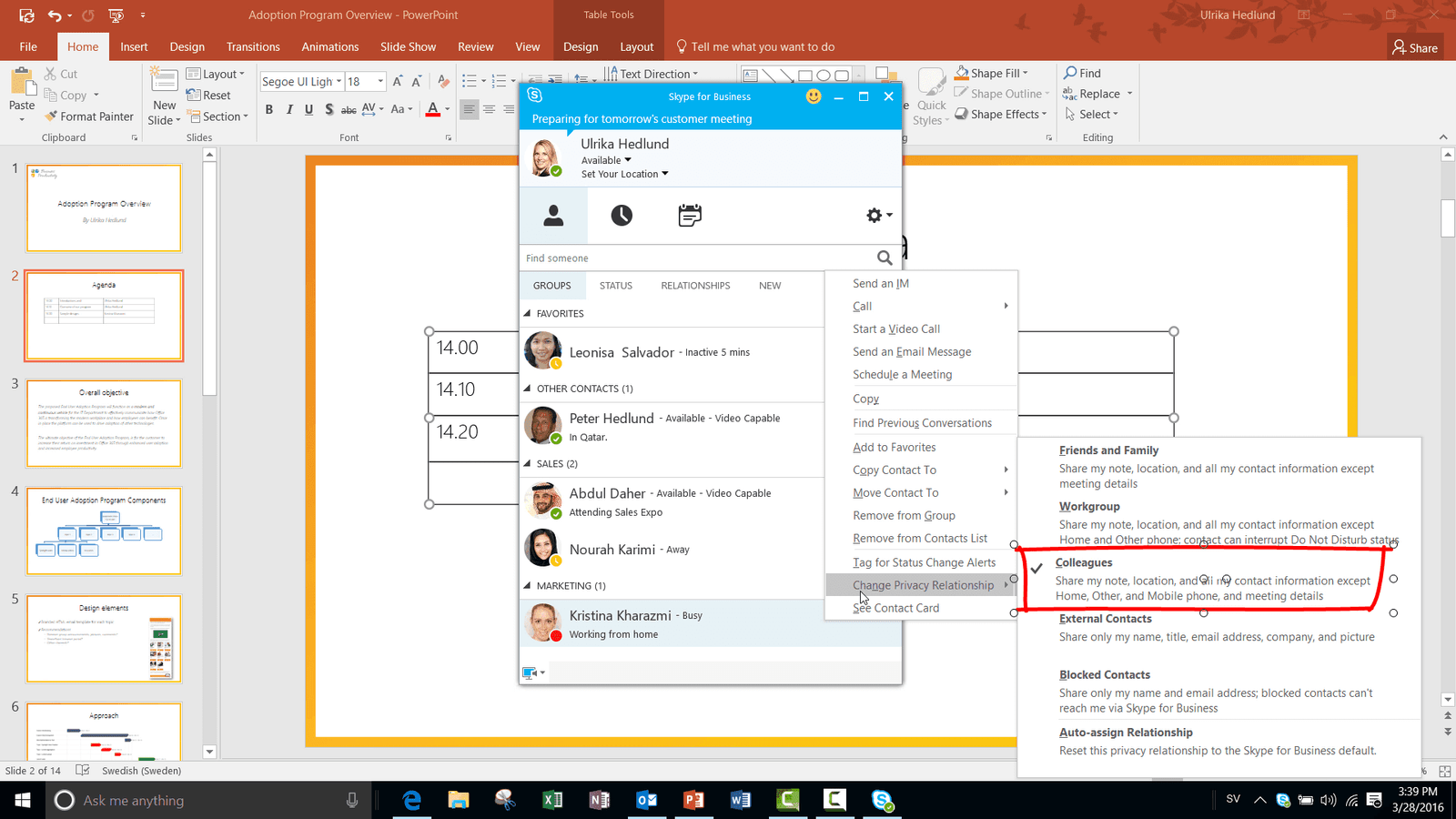Open Excel from the taskbar
The image size is (1456, 819).
point(552,800)
